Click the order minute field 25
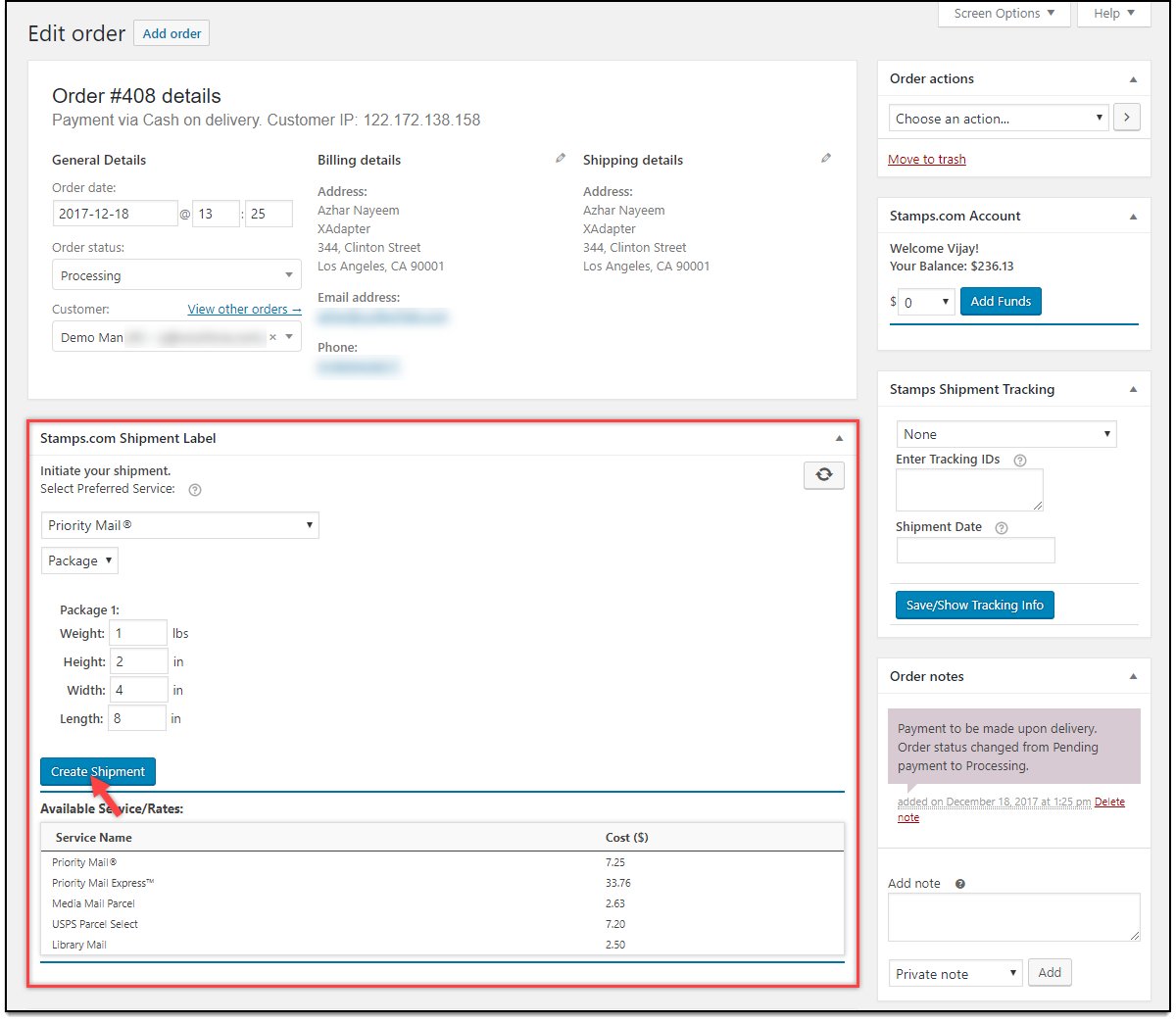This screenshot has height=1022, width=1176. point(269,214)
